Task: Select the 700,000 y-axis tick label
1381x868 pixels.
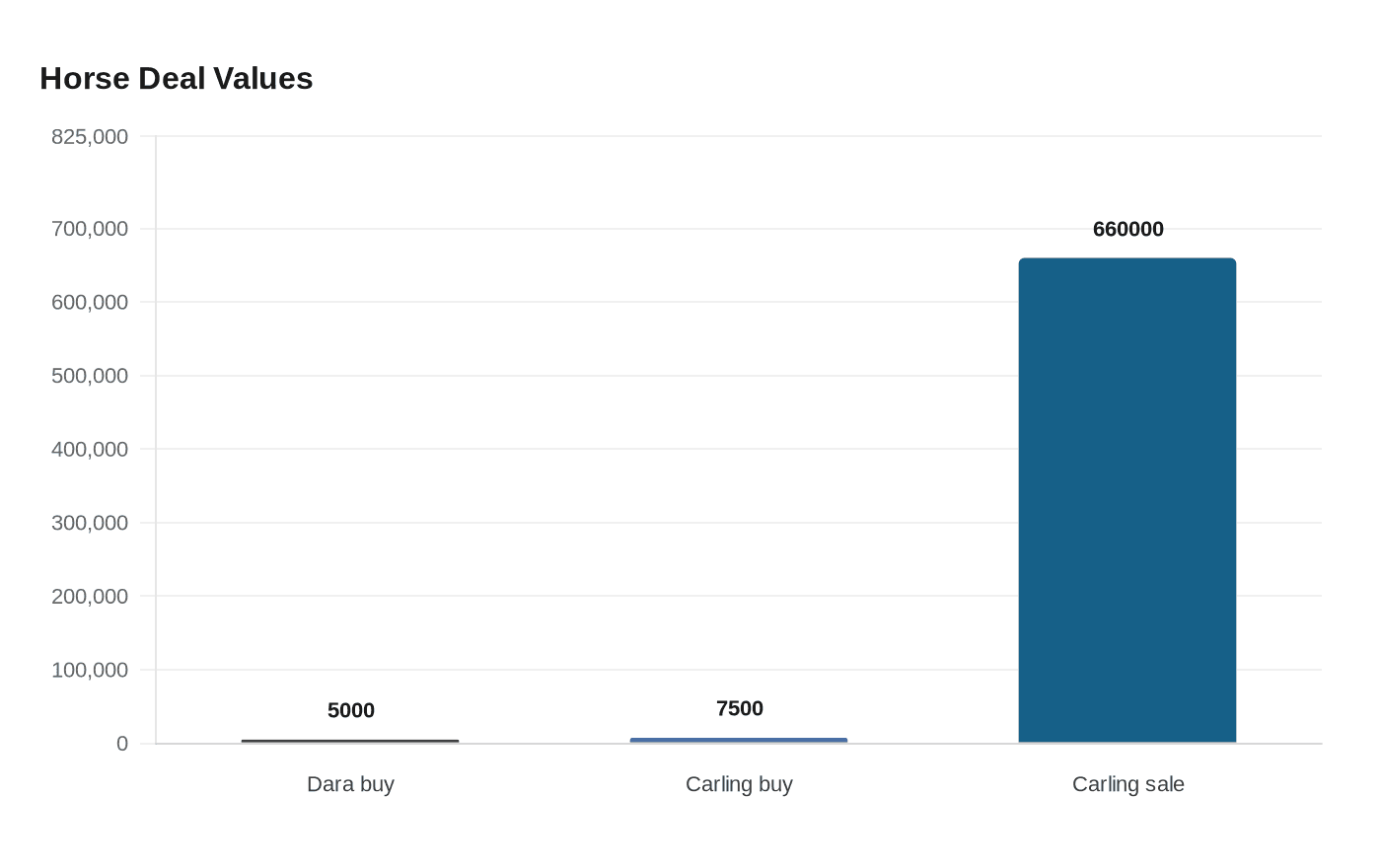Action: pos(90,230)
